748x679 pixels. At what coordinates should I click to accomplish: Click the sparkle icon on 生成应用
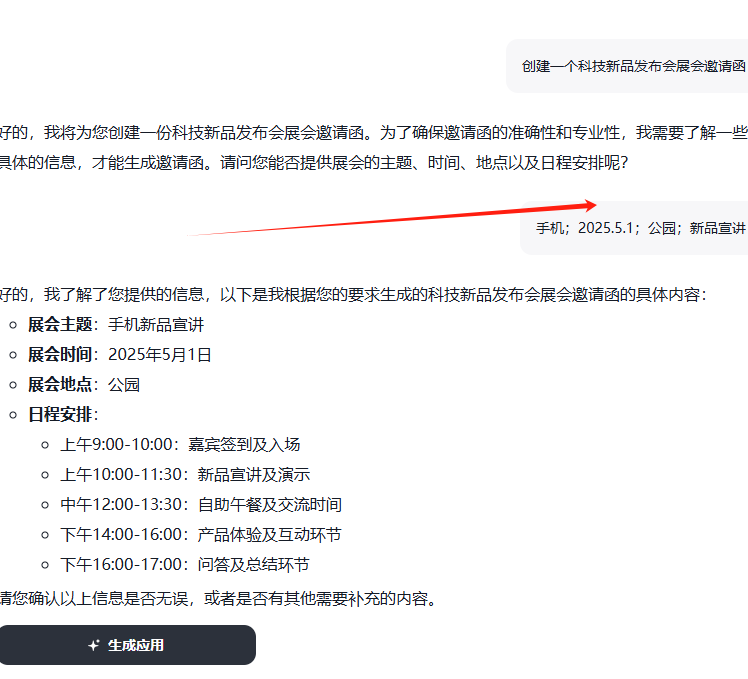click(94, 646)
